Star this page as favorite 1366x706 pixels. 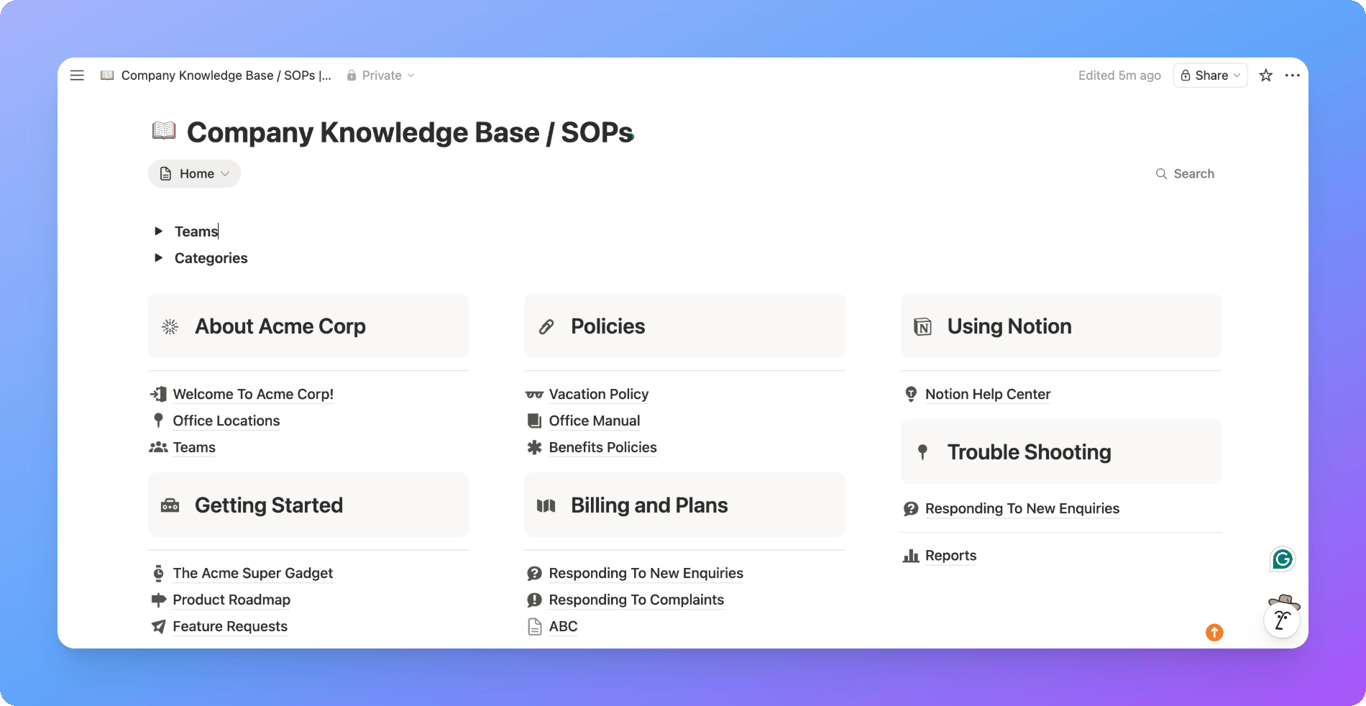coord(1266,75)
